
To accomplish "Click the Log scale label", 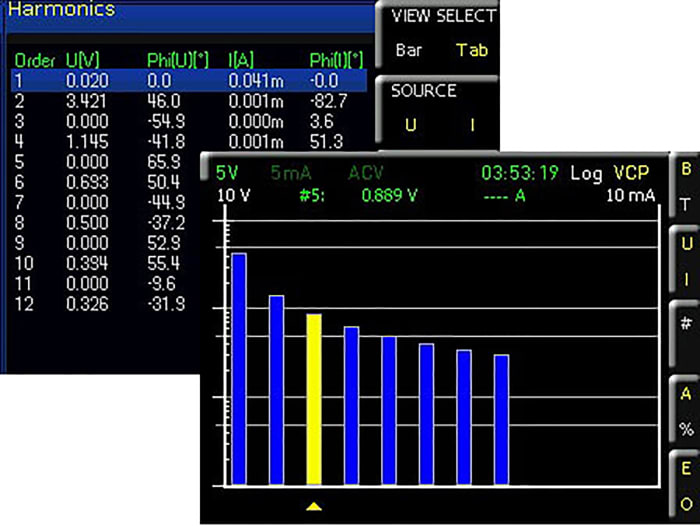I will pyautogui.click(x=587, y=173).
